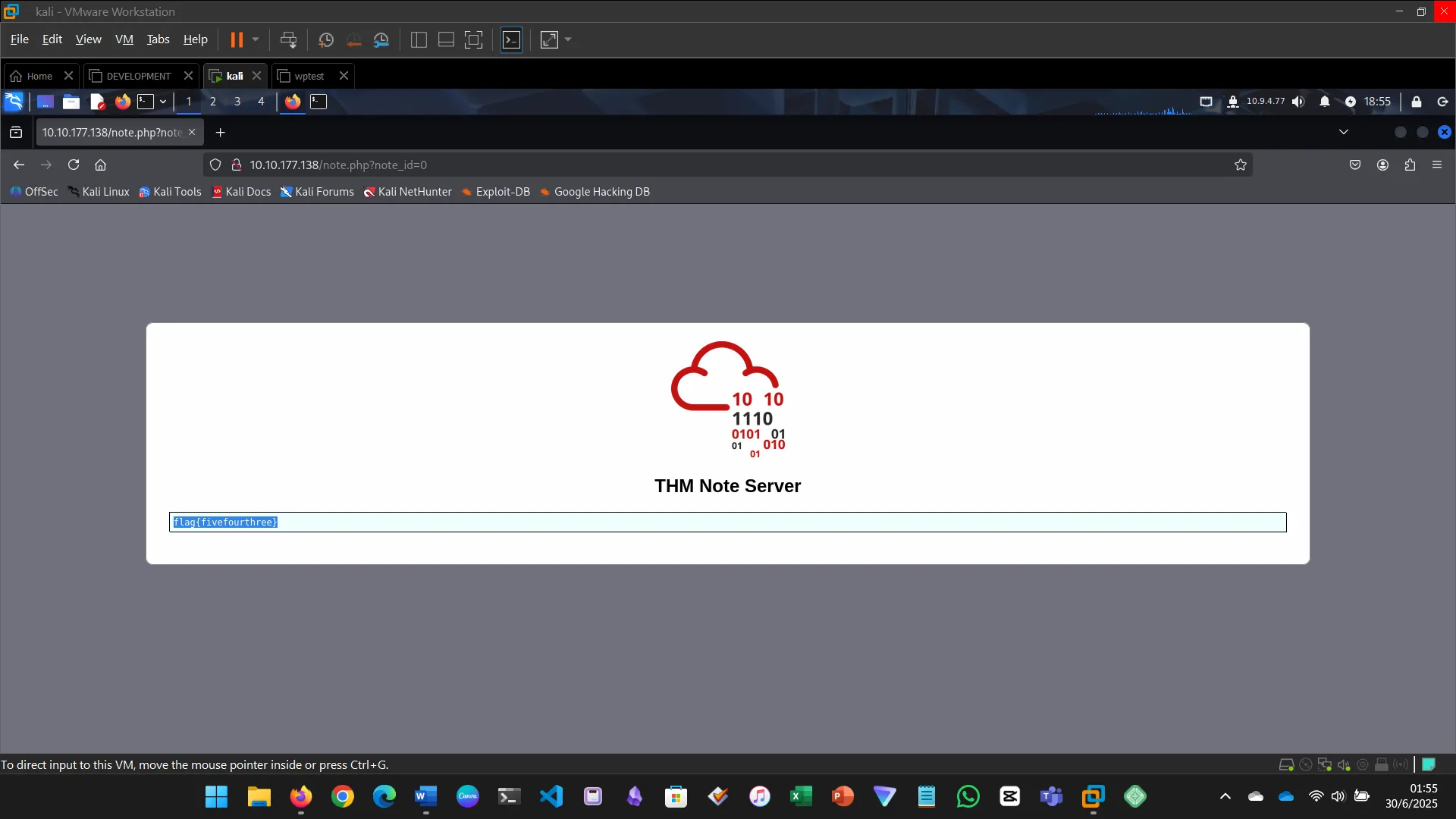Switch to DEVELOPMENT VM tab
Image resolution: width=1456 pixels, height=819 pixels.
[x=138, y=76]
